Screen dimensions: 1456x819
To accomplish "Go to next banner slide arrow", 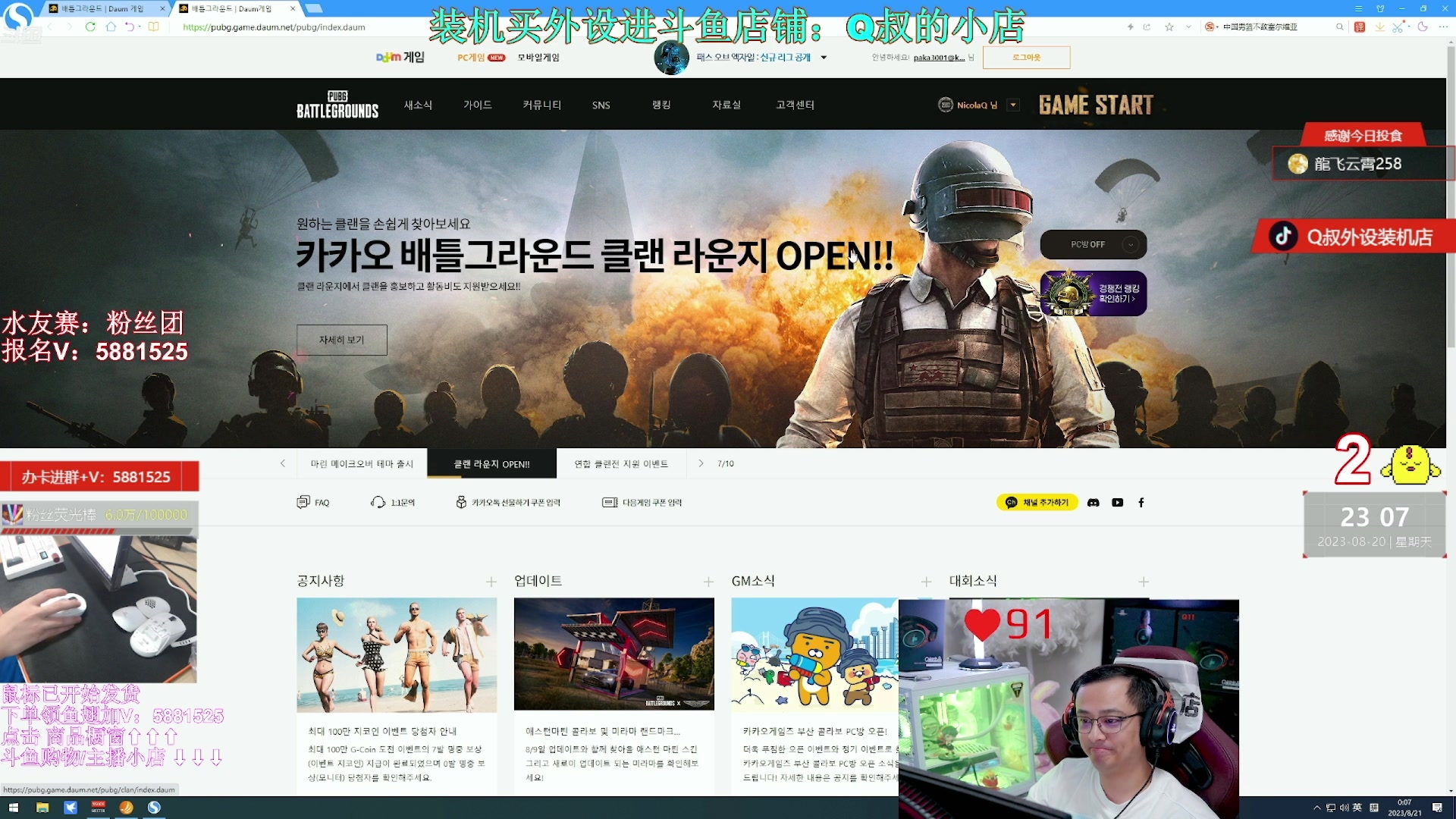I will (x=701, y=463).
